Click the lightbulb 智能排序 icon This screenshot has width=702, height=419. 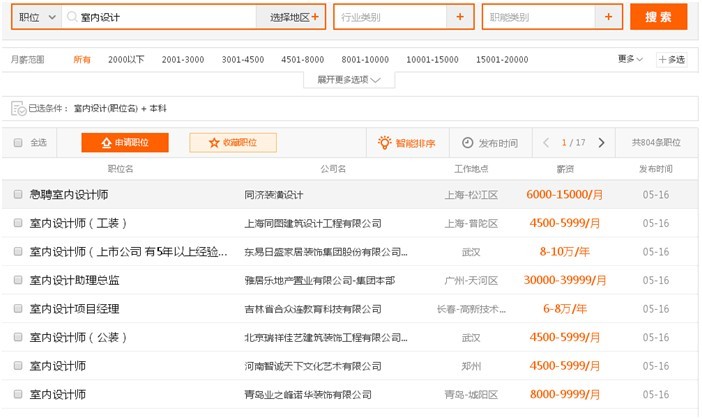(x=384, y=143)
